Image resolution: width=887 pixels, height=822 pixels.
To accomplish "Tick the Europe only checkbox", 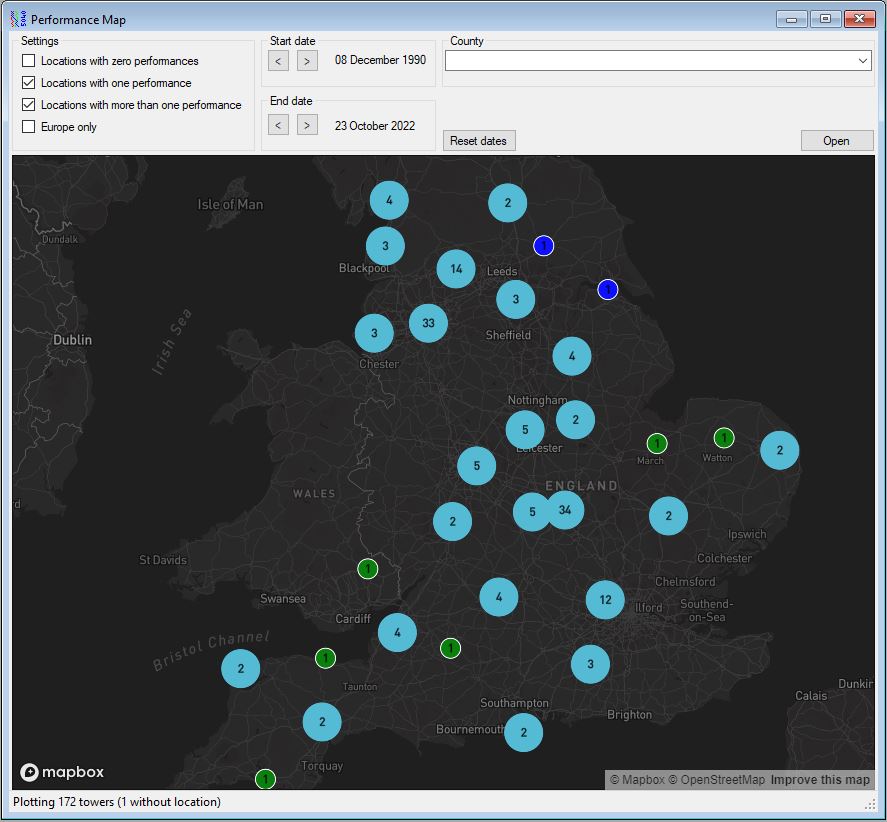I will [29, 127].
